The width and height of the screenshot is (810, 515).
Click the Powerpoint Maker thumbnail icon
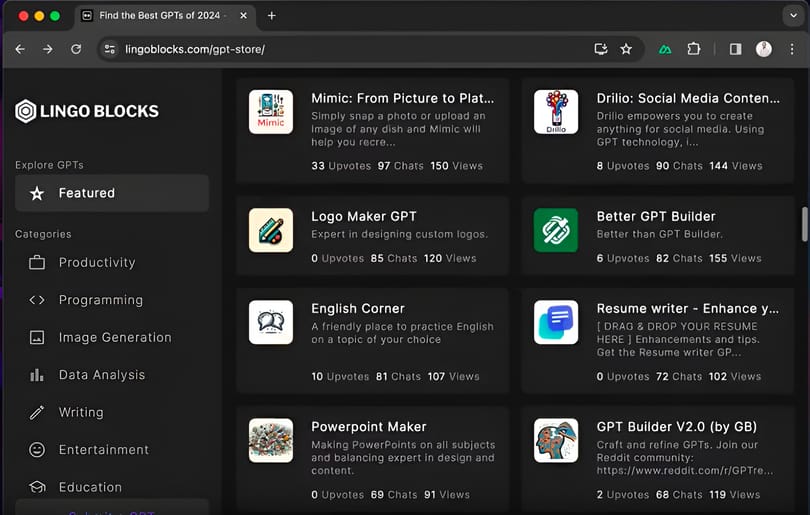click(x=271, y=440)
